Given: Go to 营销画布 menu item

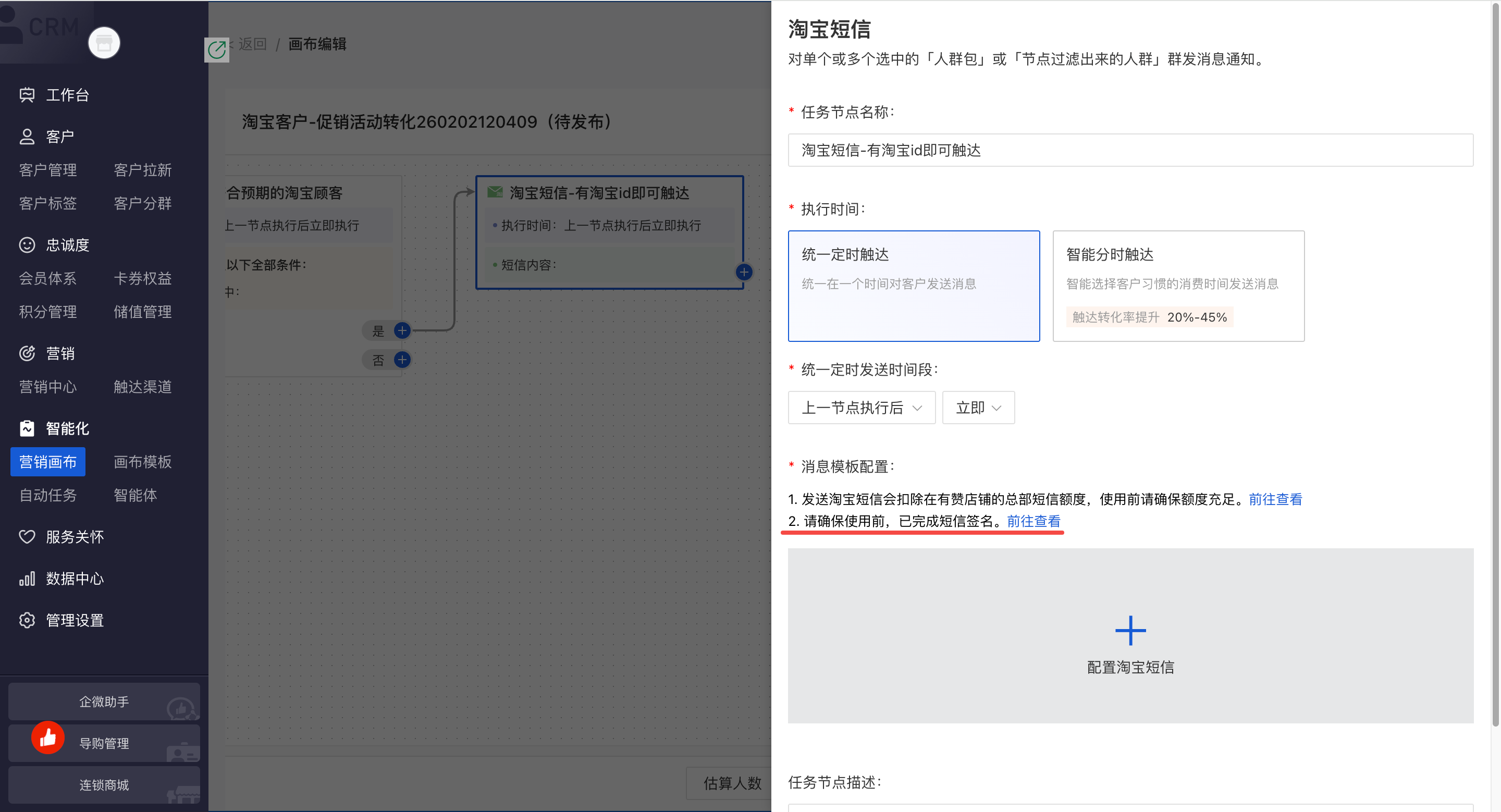Looking at the screenshot, I should (x=48, y=462).
